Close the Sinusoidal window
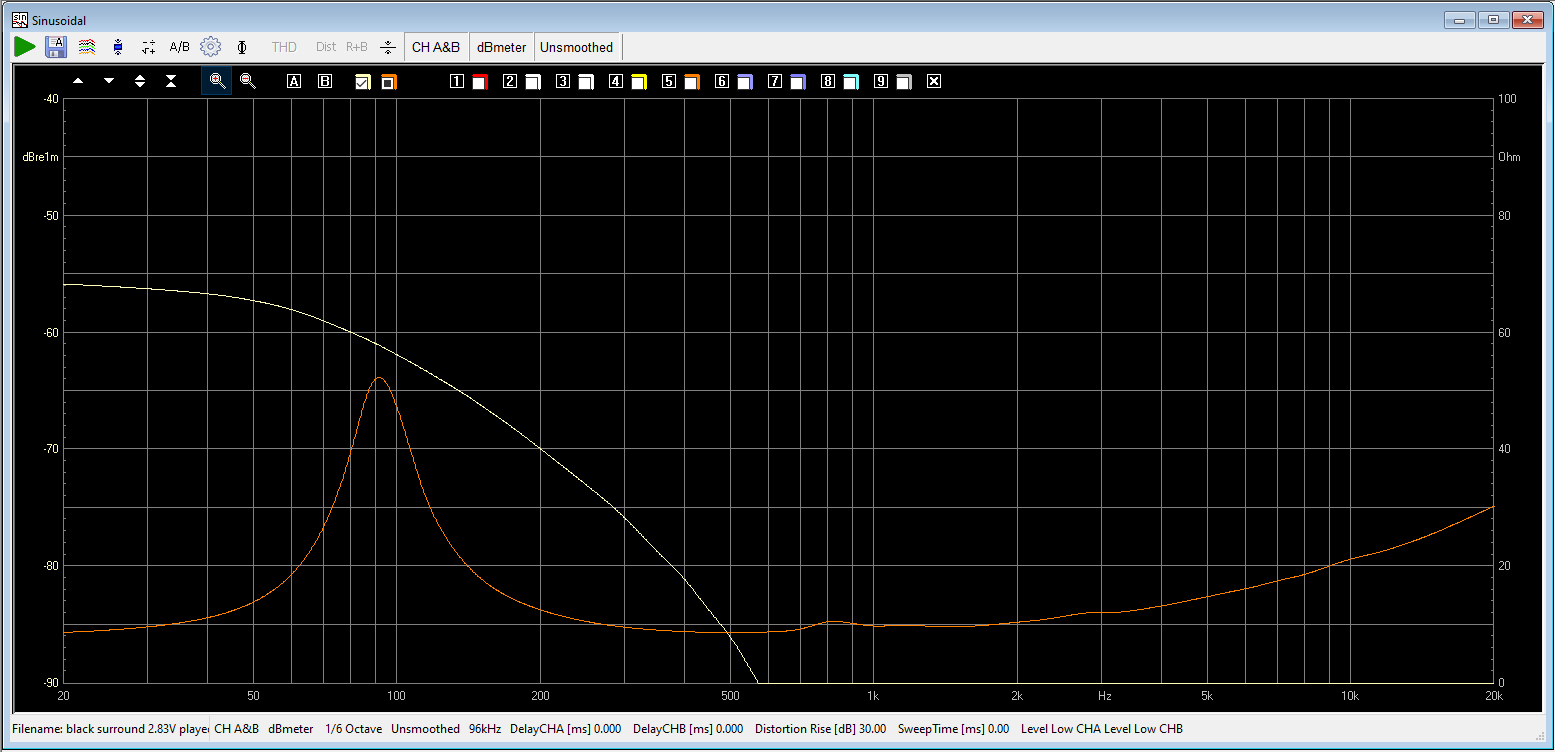Viewport: 1555px width, 752px height. [1527, 19]
